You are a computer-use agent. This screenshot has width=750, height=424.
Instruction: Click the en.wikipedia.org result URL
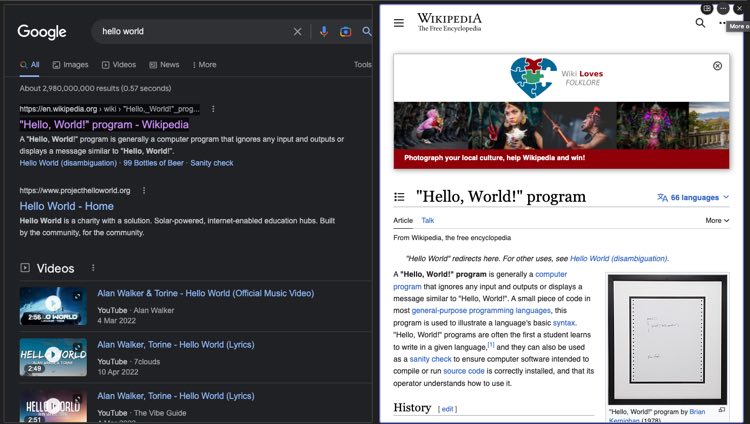pos(109,109)
